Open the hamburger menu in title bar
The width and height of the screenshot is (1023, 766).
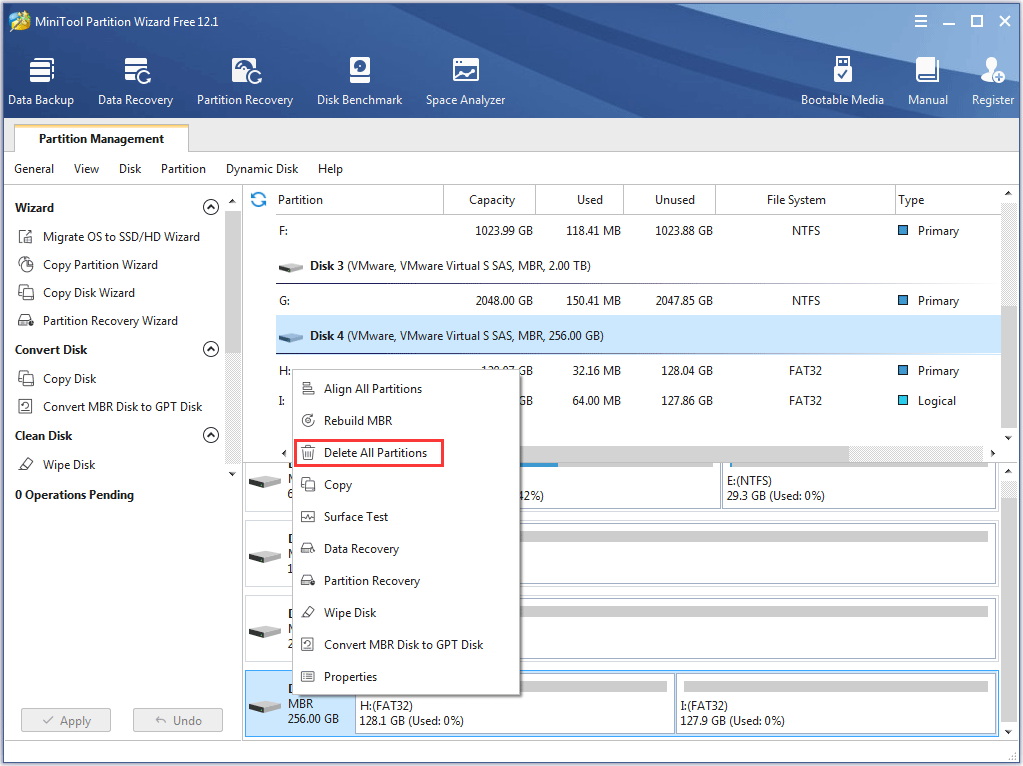(921, 22)
